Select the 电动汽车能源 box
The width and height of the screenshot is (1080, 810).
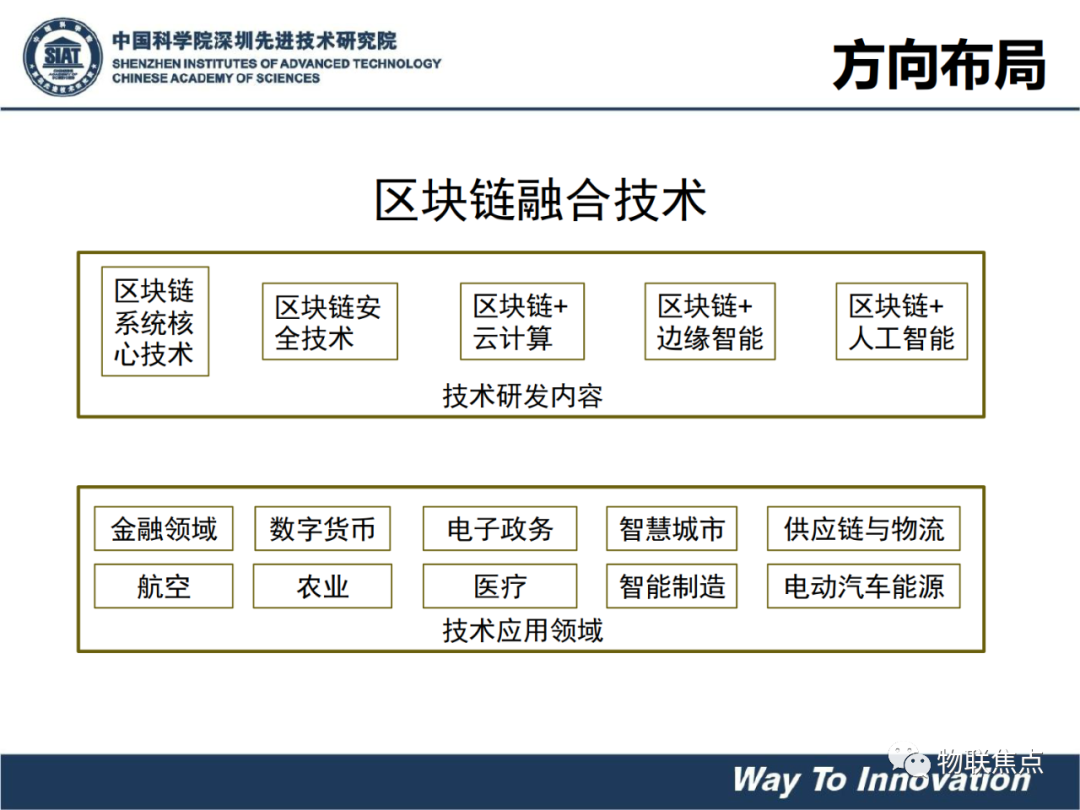pyautogui.click(x=864, y=586)
